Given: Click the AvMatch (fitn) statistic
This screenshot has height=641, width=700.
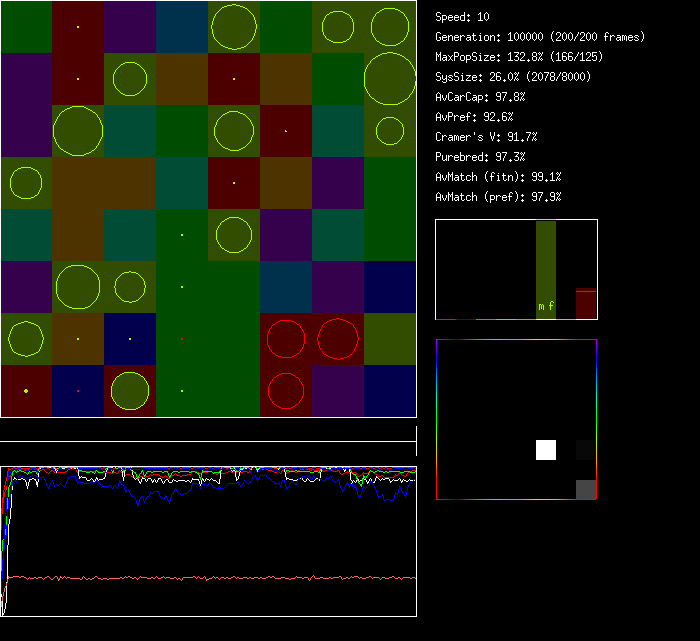Looking at the screenshot, I should pyautogui.click(x=498, y=177).
